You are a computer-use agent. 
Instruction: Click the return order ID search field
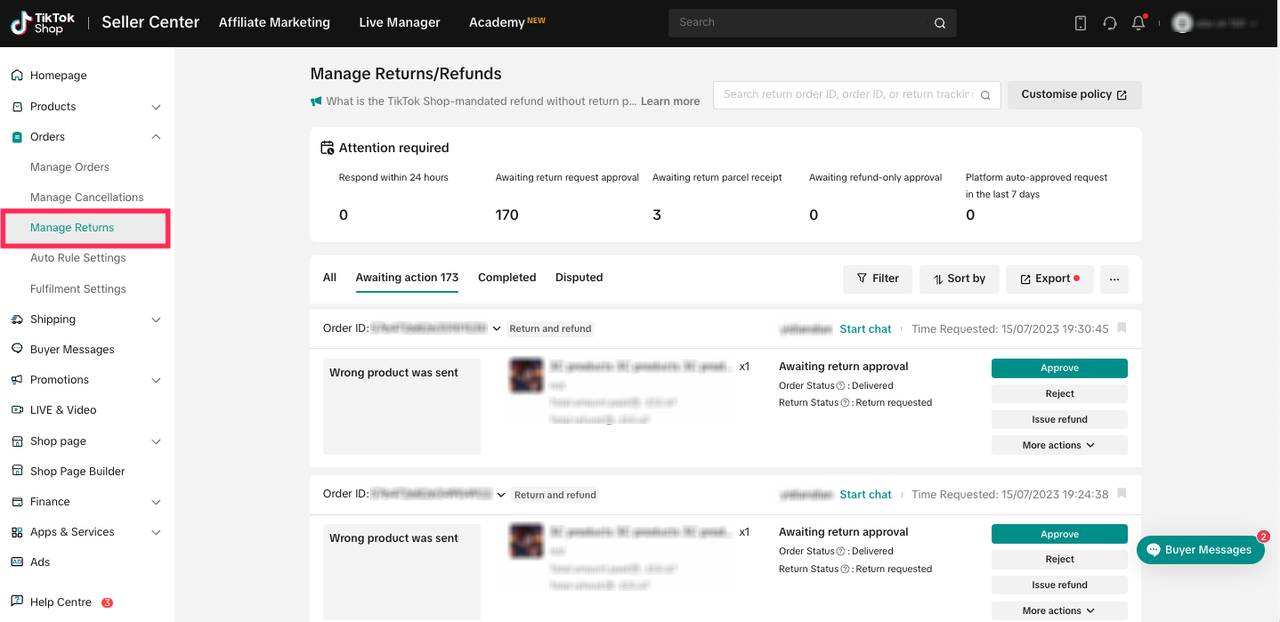coord(845,95)
